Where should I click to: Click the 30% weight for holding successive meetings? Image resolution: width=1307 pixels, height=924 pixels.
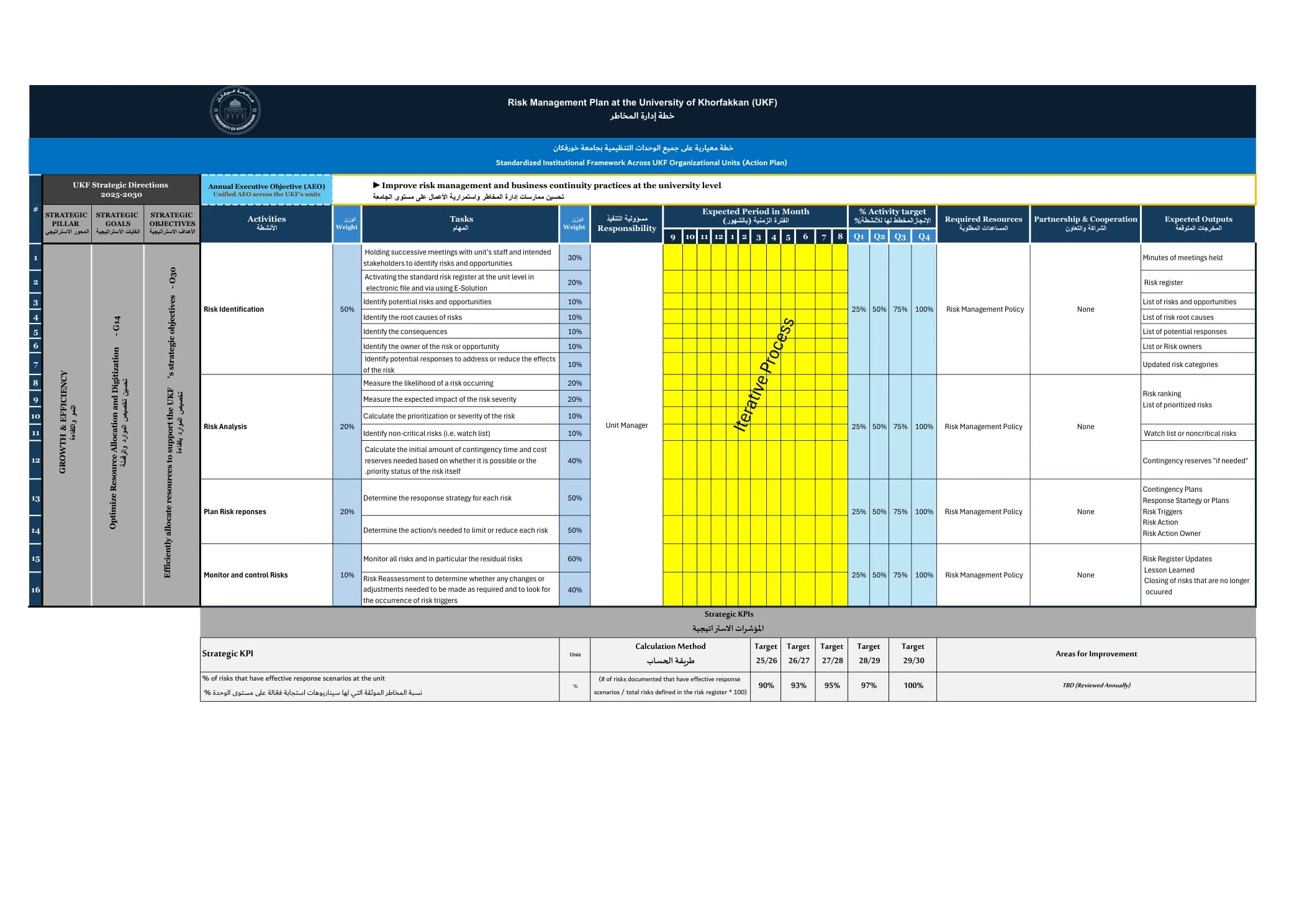[575, 258]
